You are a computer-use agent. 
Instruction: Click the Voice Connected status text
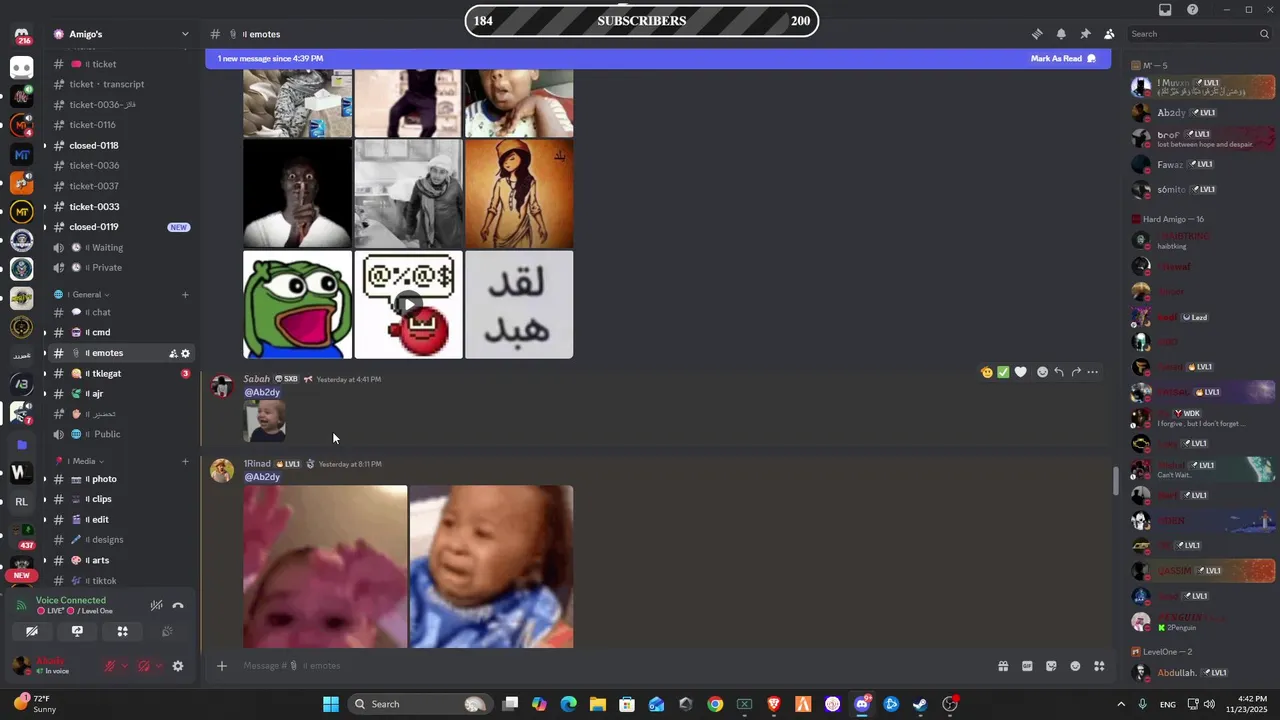point(71,600)
